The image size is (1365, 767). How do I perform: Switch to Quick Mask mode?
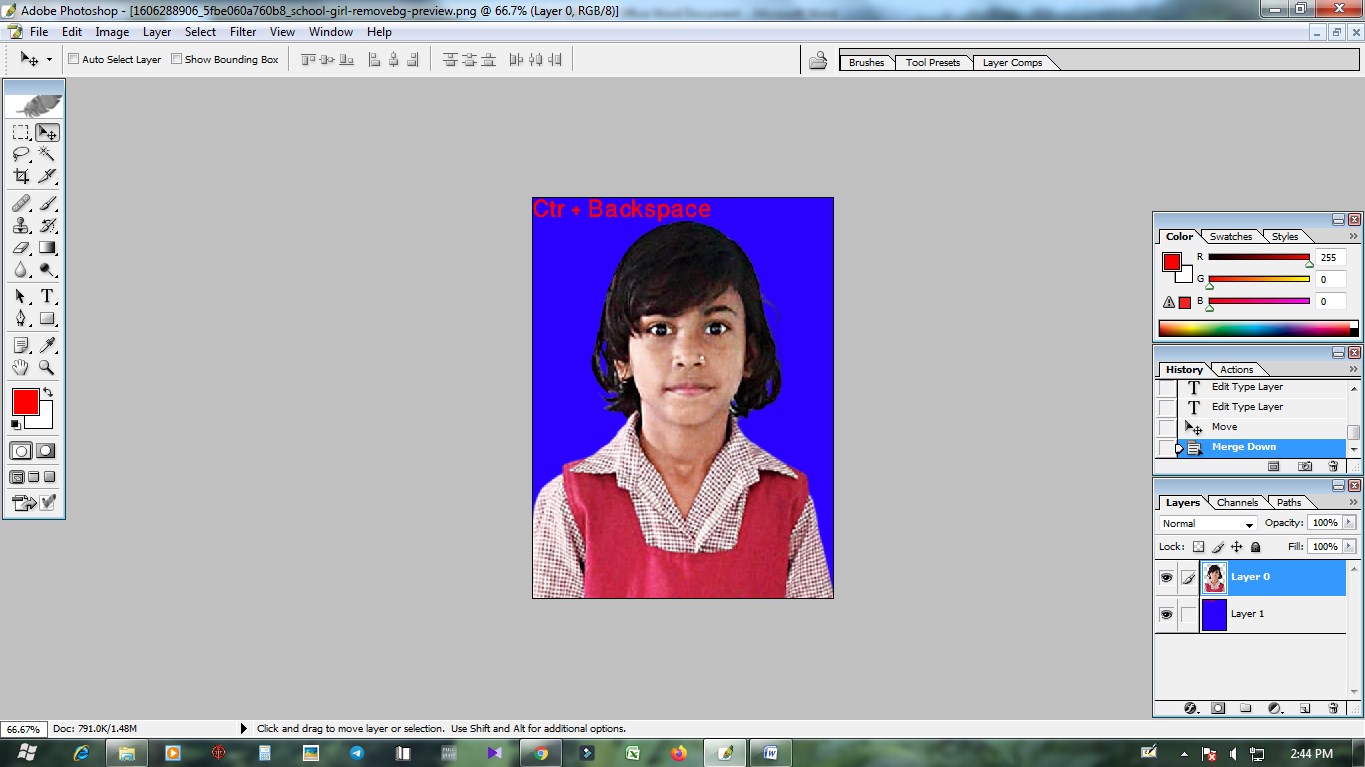pyautogui.click(x=46, y=451)
